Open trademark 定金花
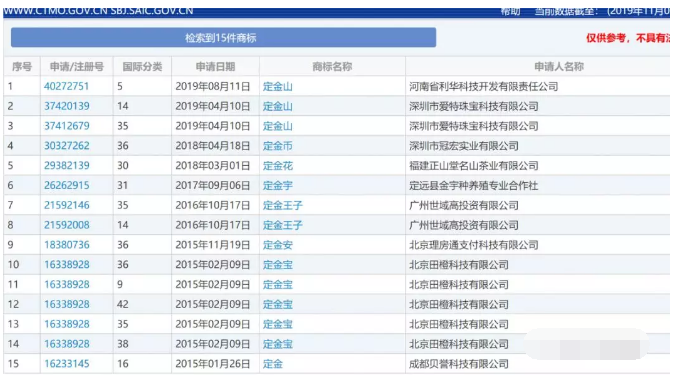Image resolution: width=675 pixels, height=388 pixels. click(278, 165)
